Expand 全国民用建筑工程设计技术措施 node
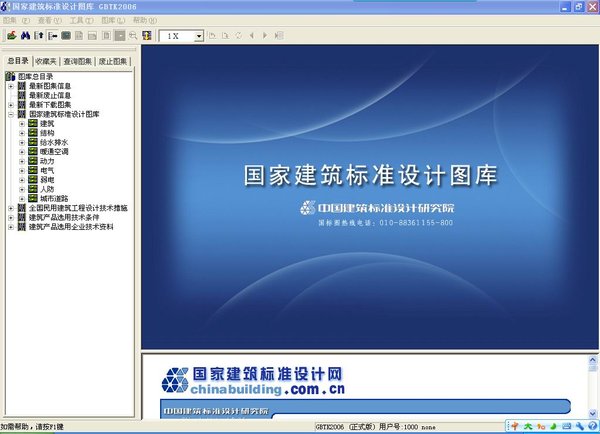Screen dimensions: 600x434 pyautogui.click(x=11, y=208)
